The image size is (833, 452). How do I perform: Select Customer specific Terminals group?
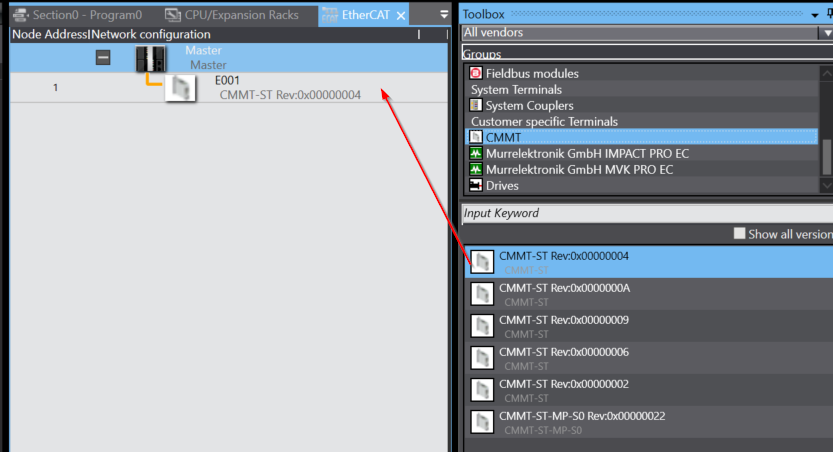click(x=544, y=121)
